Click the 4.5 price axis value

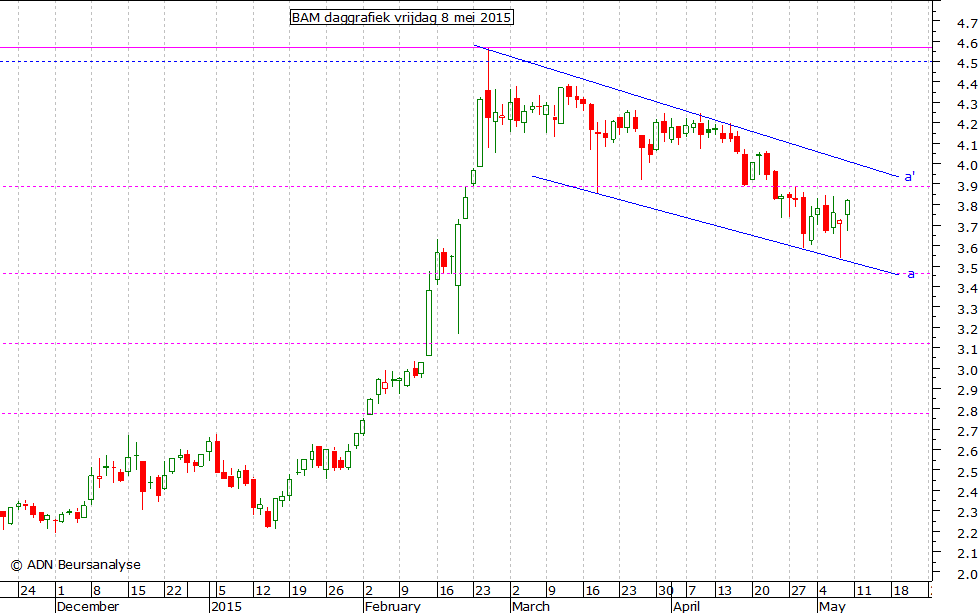967,64
